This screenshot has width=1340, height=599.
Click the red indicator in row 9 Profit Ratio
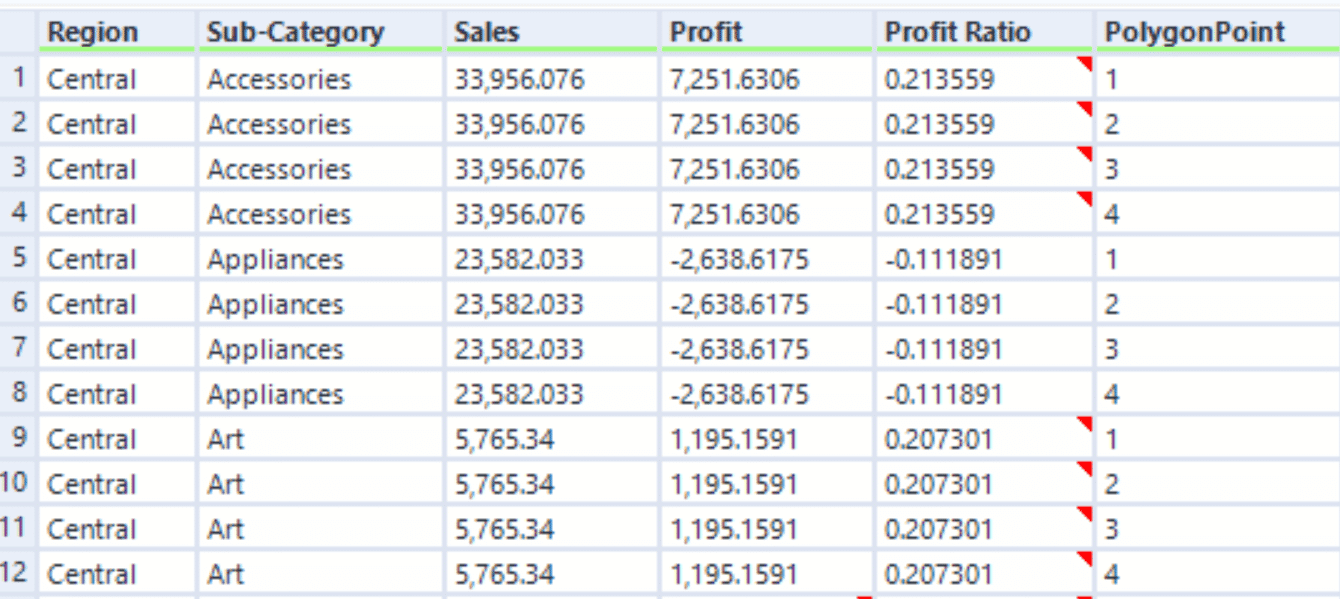[1084, 425]
